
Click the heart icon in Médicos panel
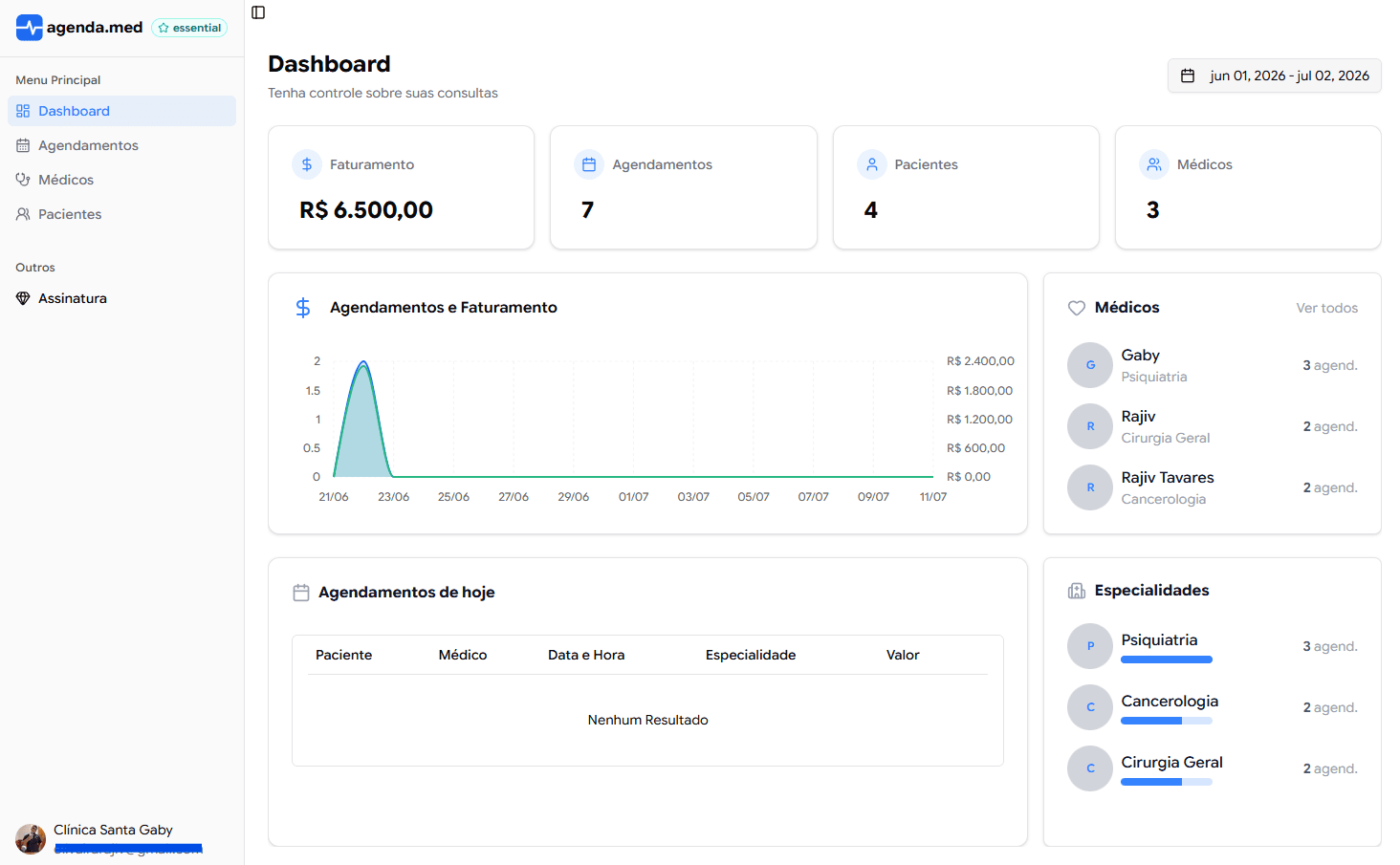point(1077,308)
